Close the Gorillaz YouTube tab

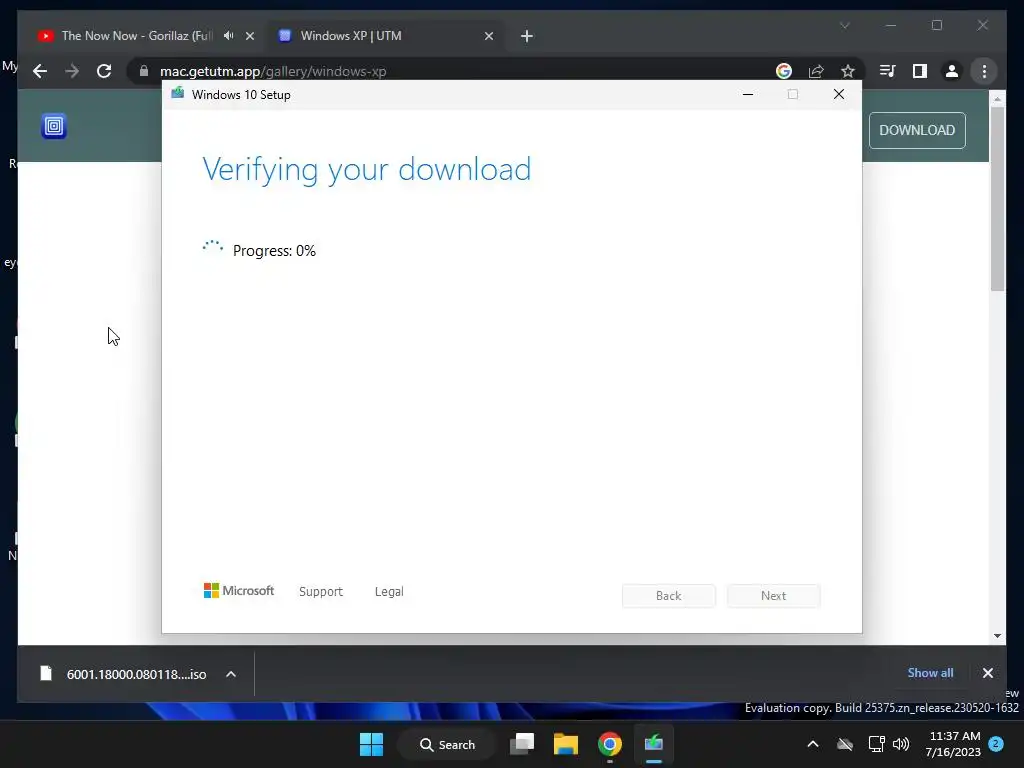249,36
